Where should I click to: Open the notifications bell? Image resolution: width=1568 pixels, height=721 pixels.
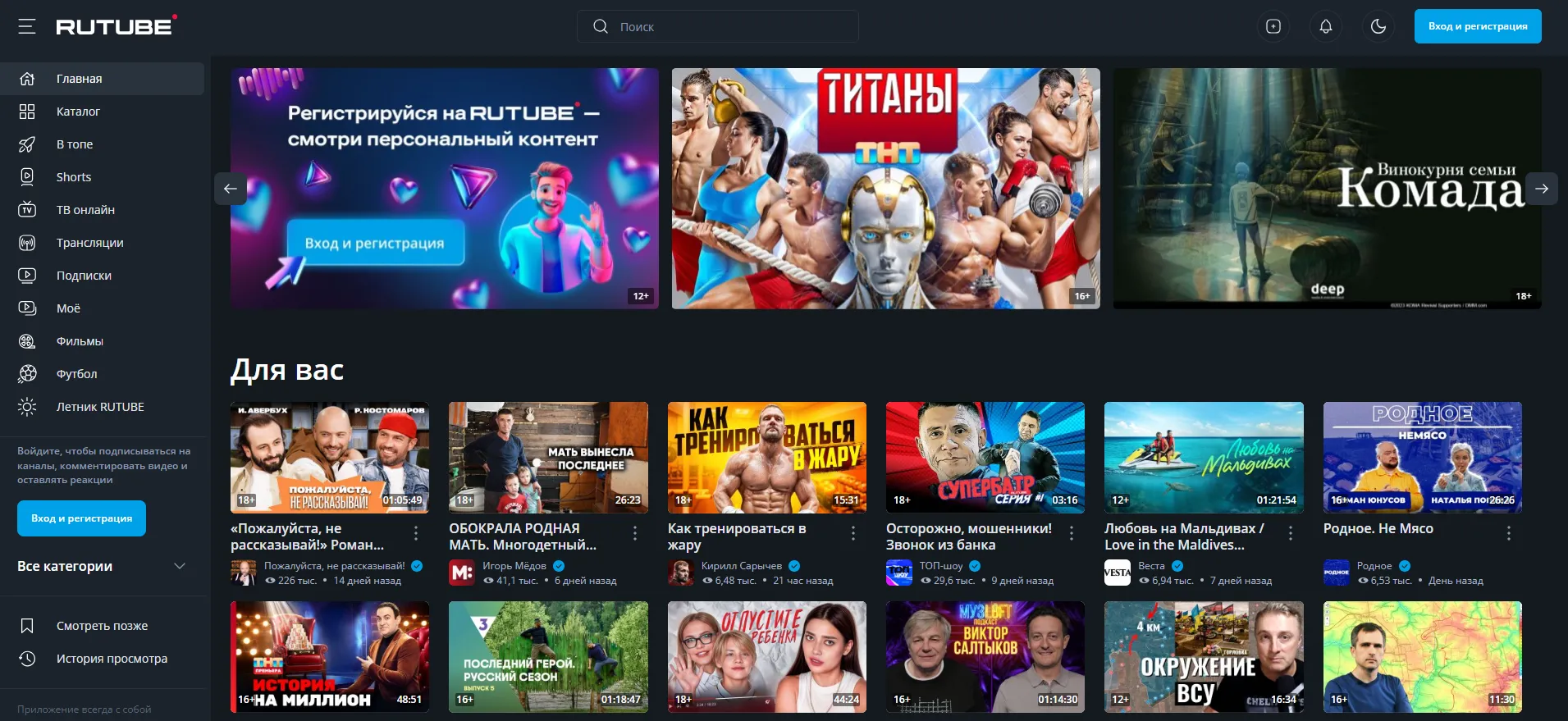[1326, 26]
